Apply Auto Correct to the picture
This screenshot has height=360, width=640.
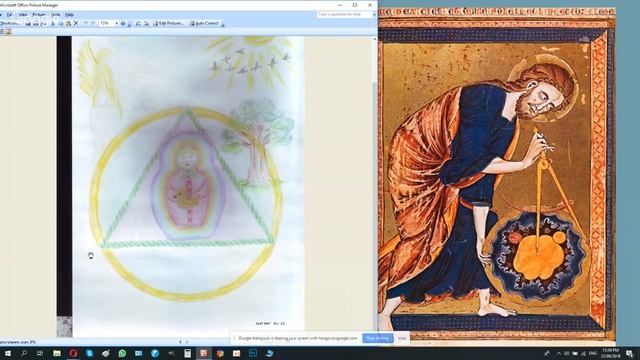tap(204, 24)
